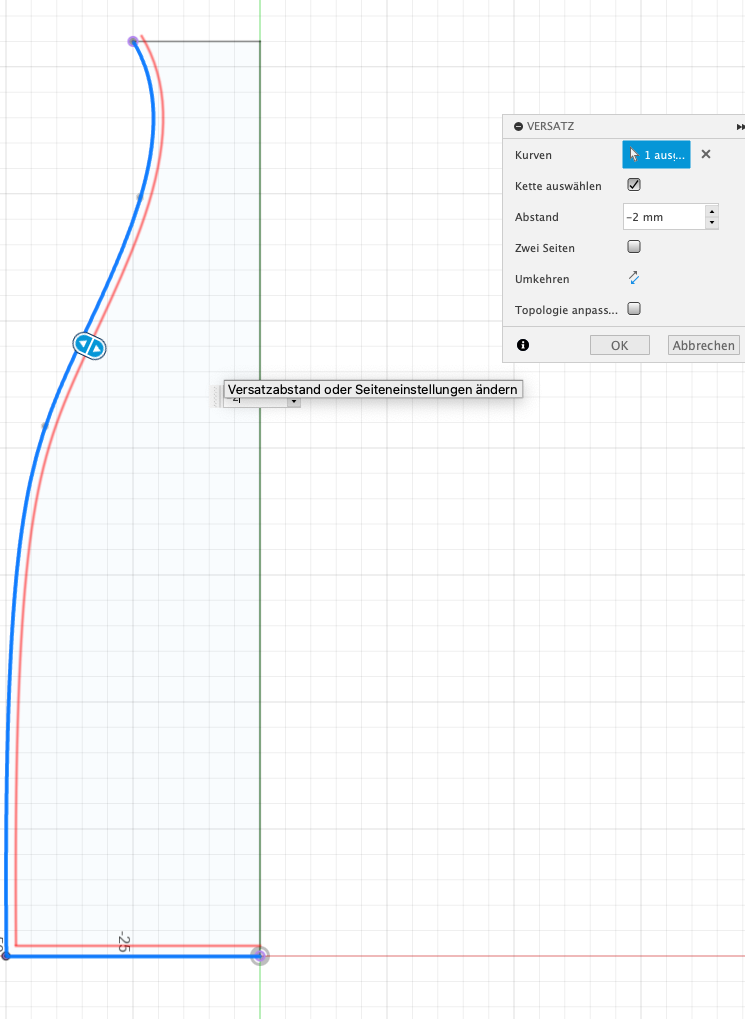Click the double-arrow expand icon on Versatz panel
This screenshot has width=745, height=1019.
[740, 127]
